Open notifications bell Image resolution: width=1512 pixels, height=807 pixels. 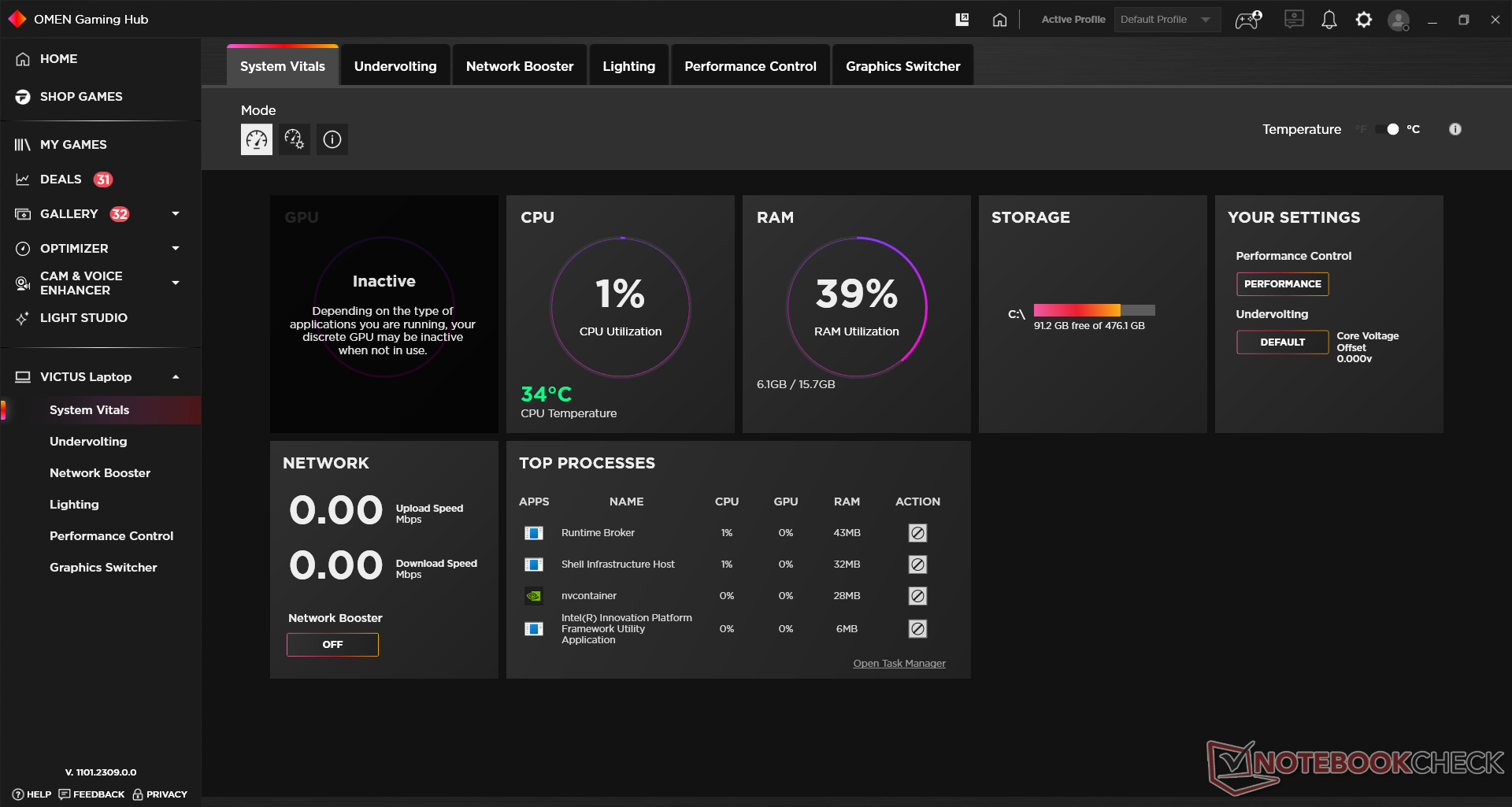[x=1329, y=20]
